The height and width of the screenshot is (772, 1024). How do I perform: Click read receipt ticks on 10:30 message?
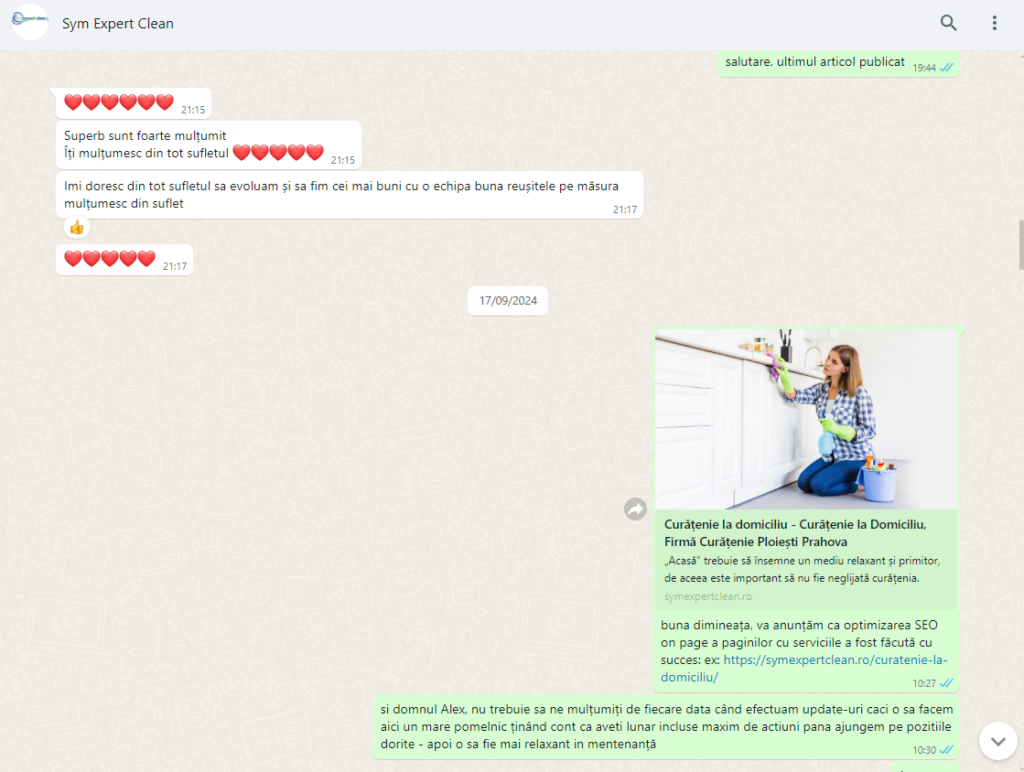click(946, 749)
